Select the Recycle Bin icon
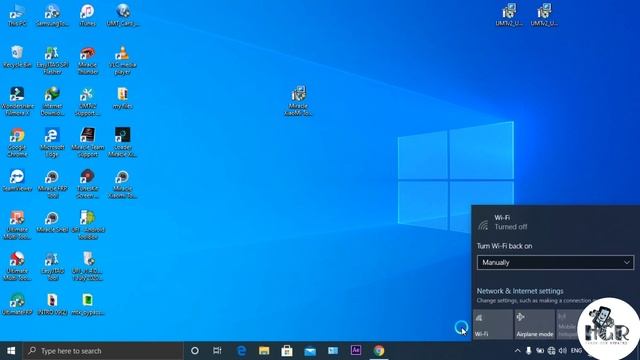The width and height of the screenshot is (640, 360). 17,57
